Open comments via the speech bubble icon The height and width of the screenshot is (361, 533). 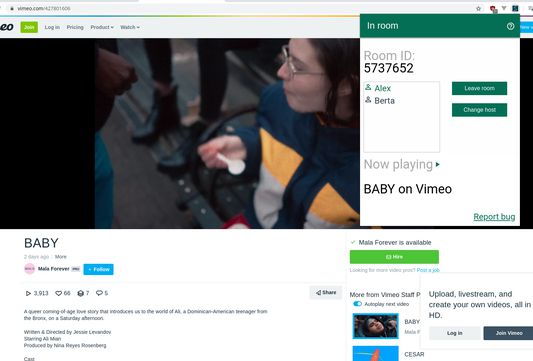tap(99, 293)
